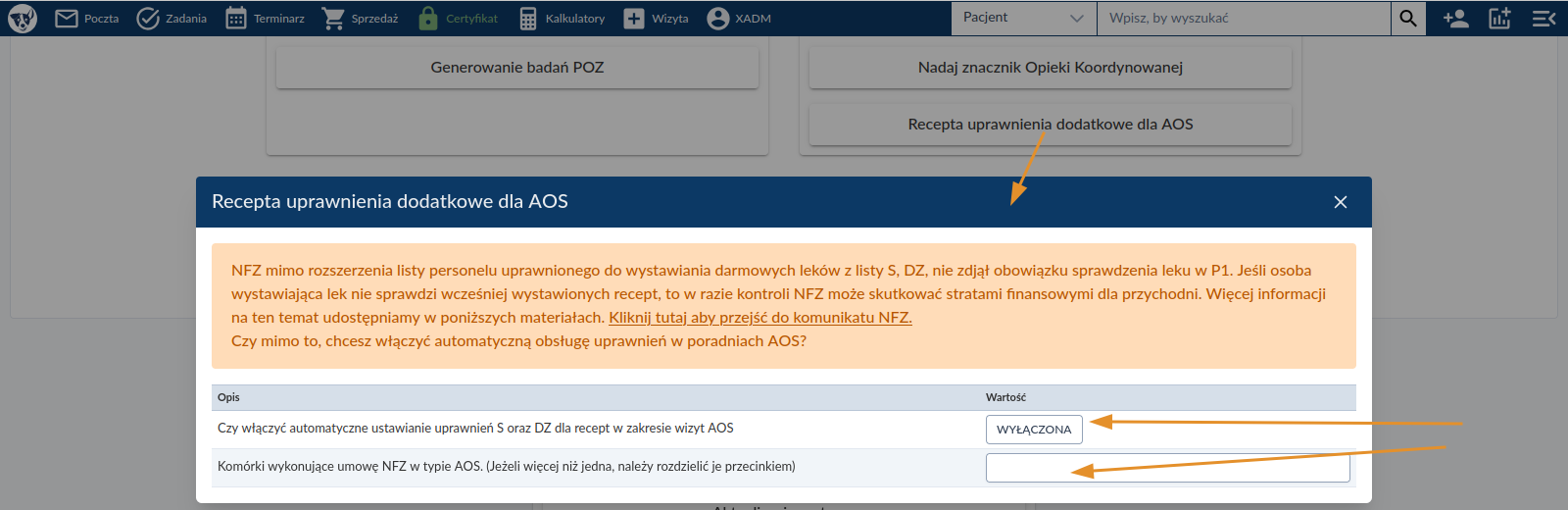Click the add patient icon
The width and height of the screenshot is (1568, 510).
pyautogui.click(x=1455, y=19)
